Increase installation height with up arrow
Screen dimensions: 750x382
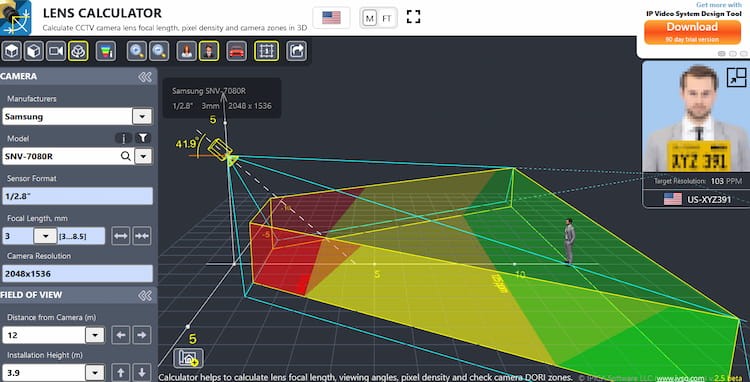point(121,372)
